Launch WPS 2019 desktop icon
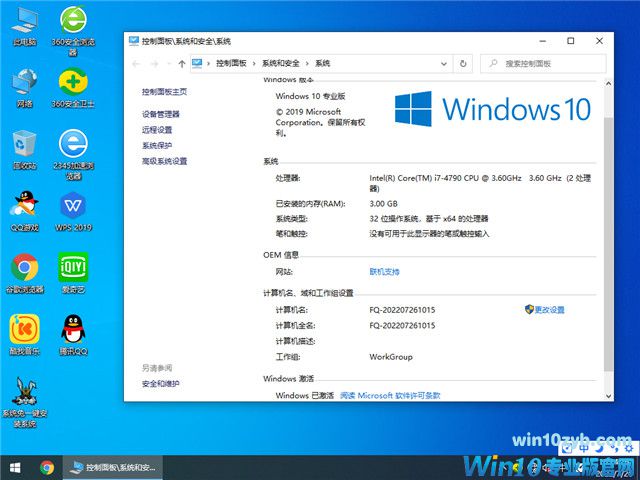 (x=73, y=211)
